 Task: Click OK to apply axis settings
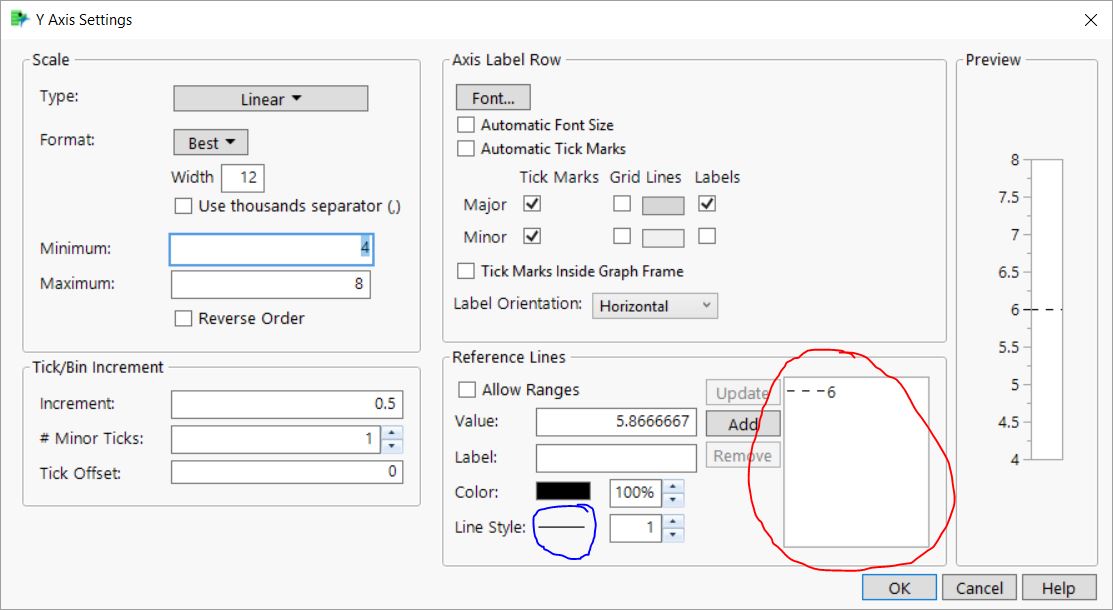tap(899, 588)
